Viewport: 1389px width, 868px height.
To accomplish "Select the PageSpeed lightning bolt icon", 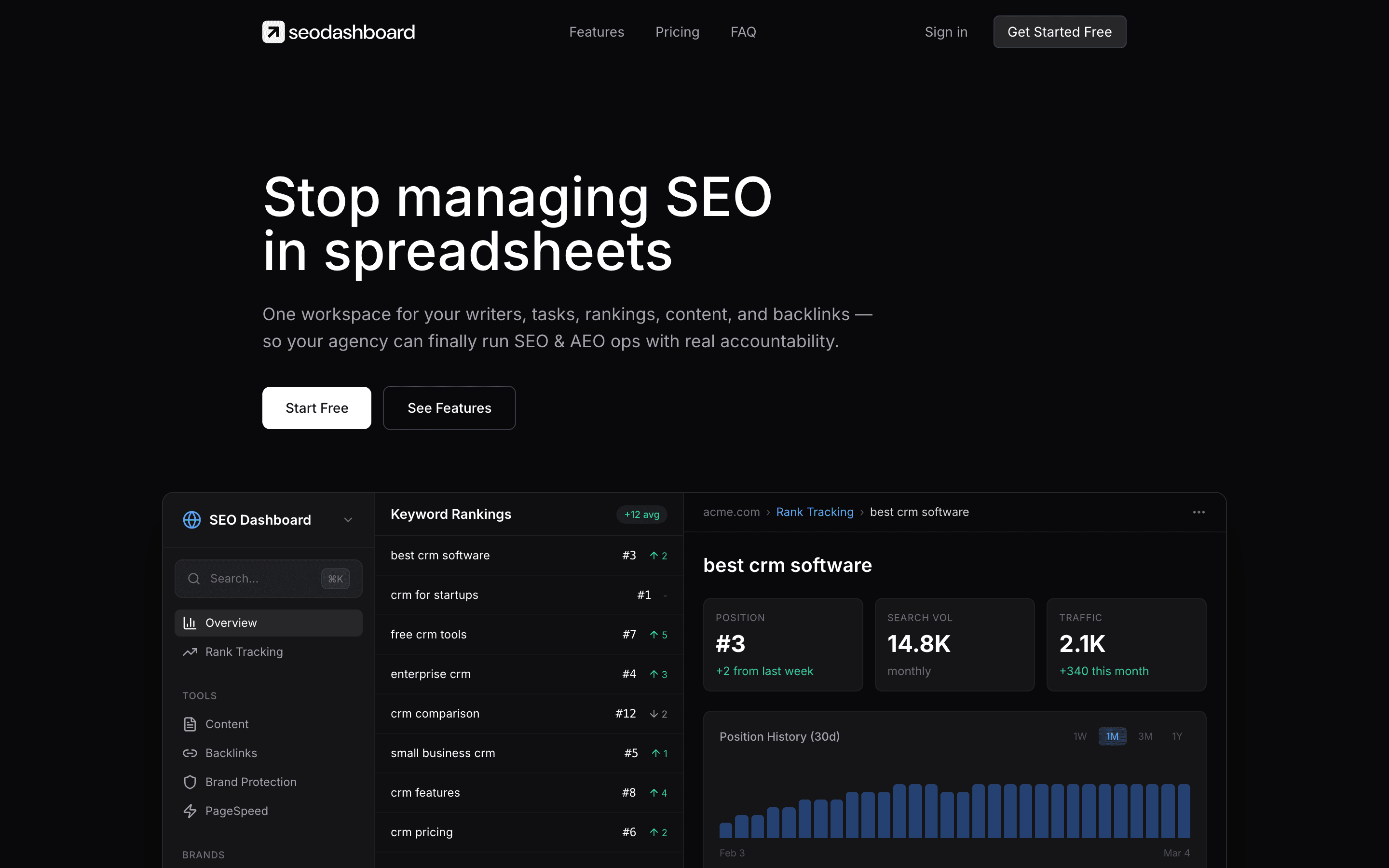I will click(x=190, y=811).
